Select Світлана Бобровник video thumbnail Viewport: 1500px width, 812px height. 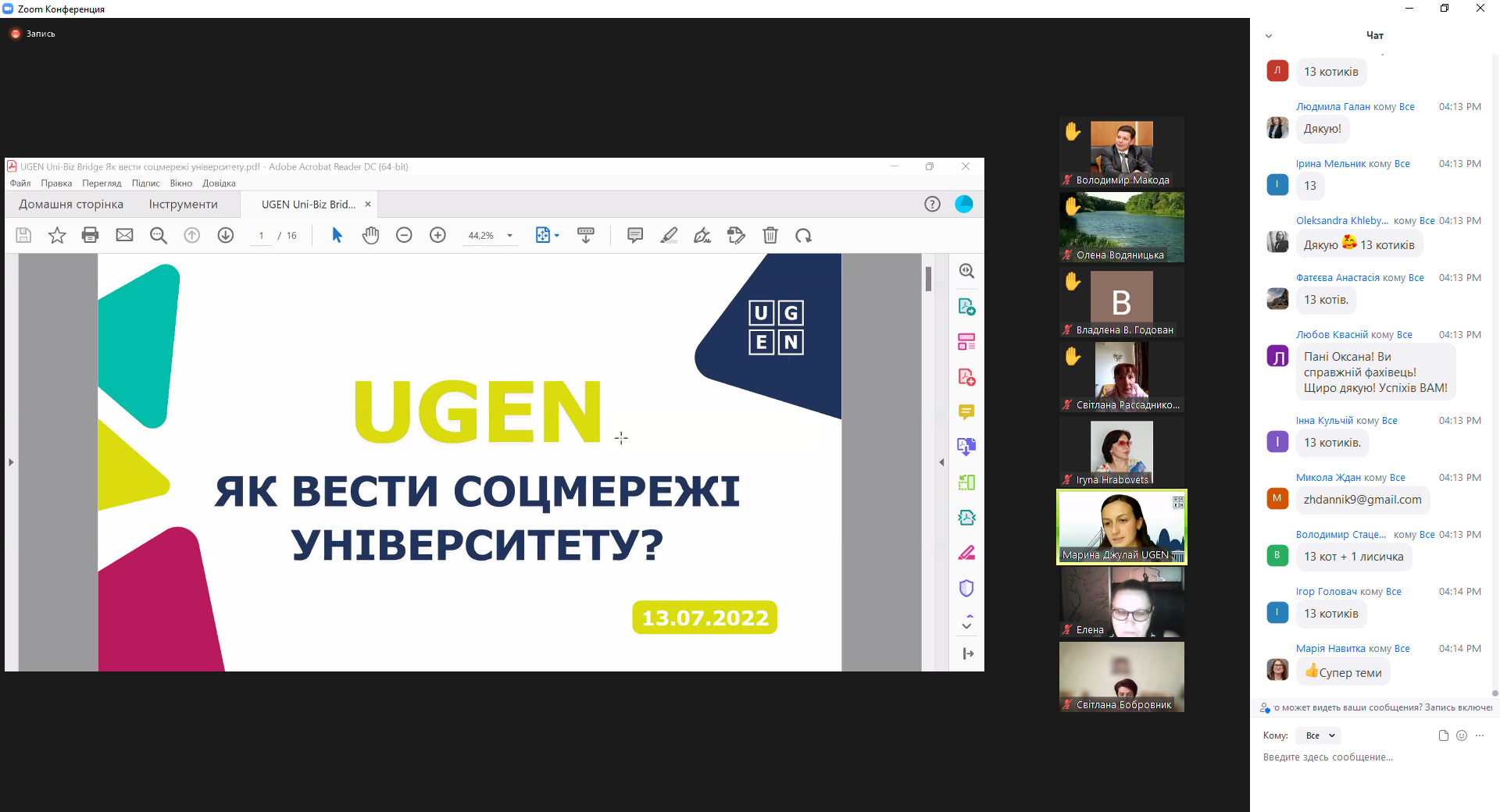pos(1122,677)
